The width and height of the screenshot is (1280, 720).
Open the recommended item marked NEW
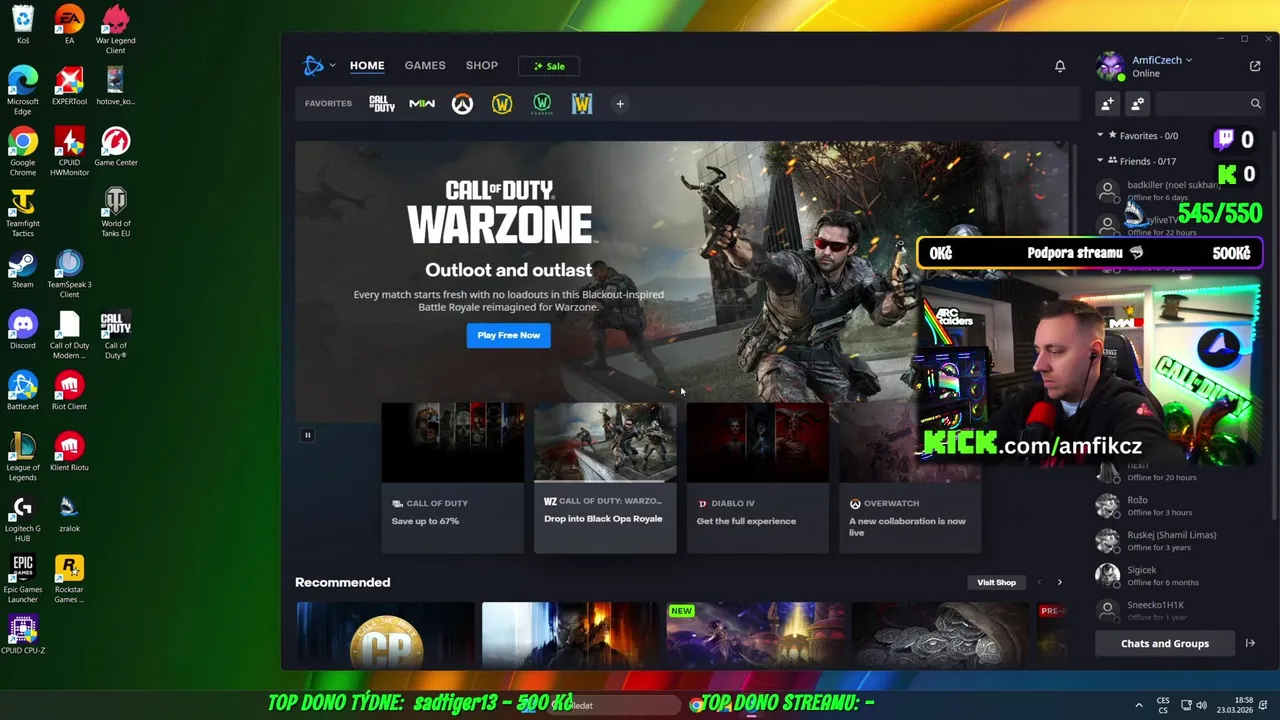point(755,635)
